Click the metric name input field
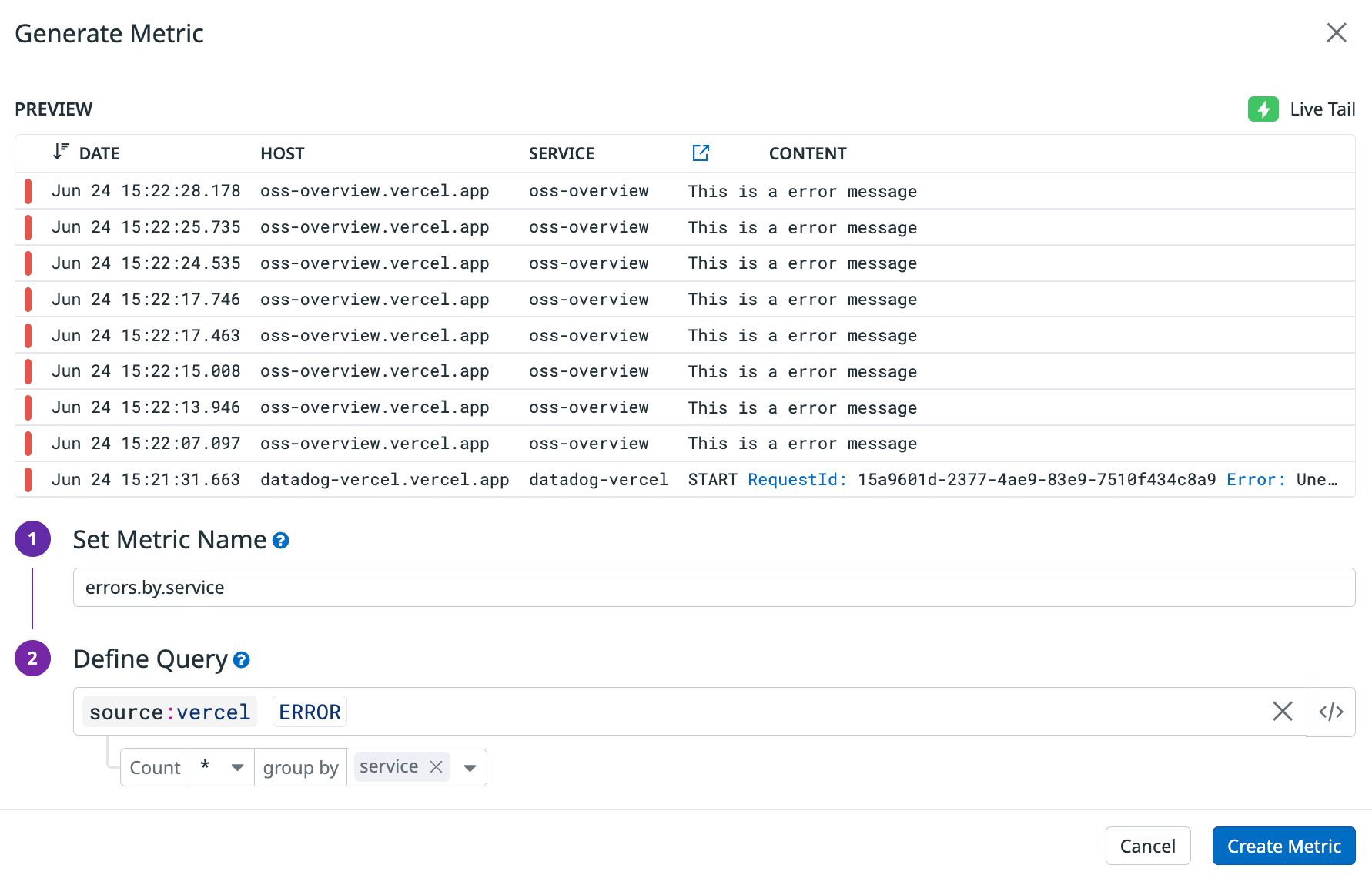The height and width of the screenshot is (875, 1372). 714,587
